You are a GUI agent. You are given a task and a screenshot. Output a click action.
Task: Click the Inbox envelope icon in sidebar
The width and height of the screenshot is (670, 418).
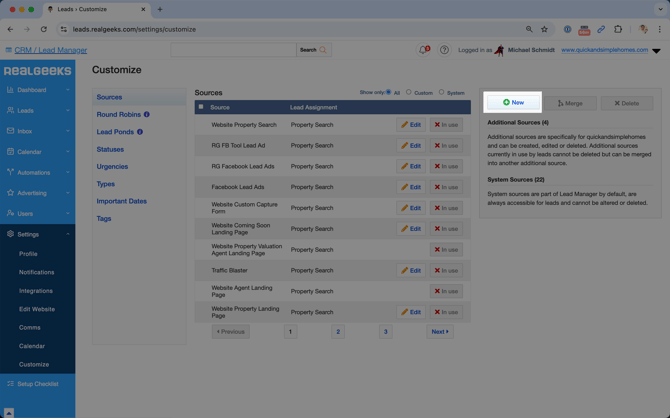point(10,131)
